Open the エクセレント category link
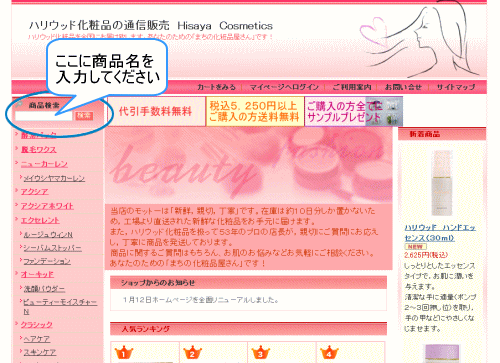The width and height of the screenshot is (500, 363). [40, 220]
